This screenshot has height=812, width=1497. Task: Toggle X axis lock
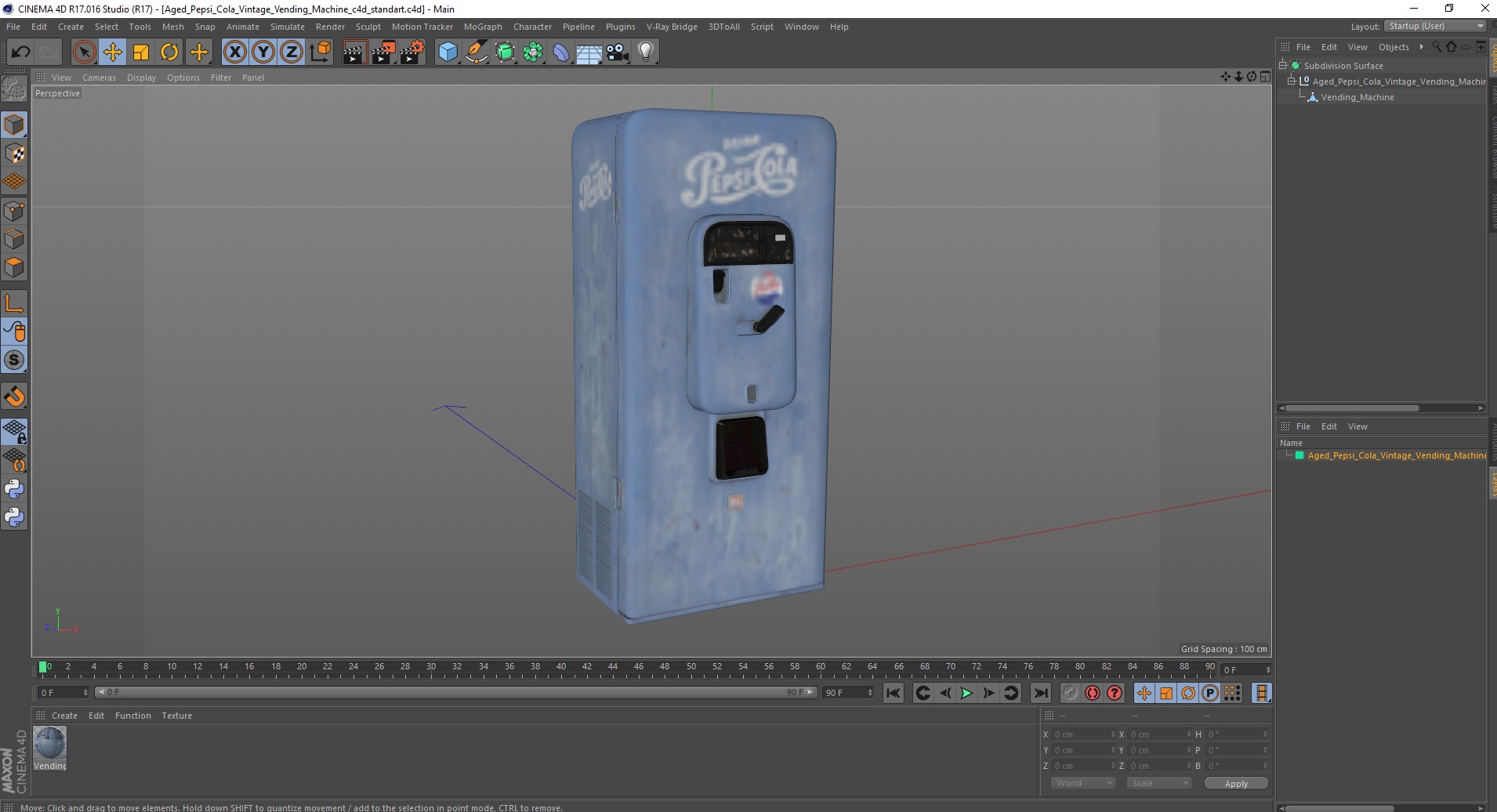(234, 52)
